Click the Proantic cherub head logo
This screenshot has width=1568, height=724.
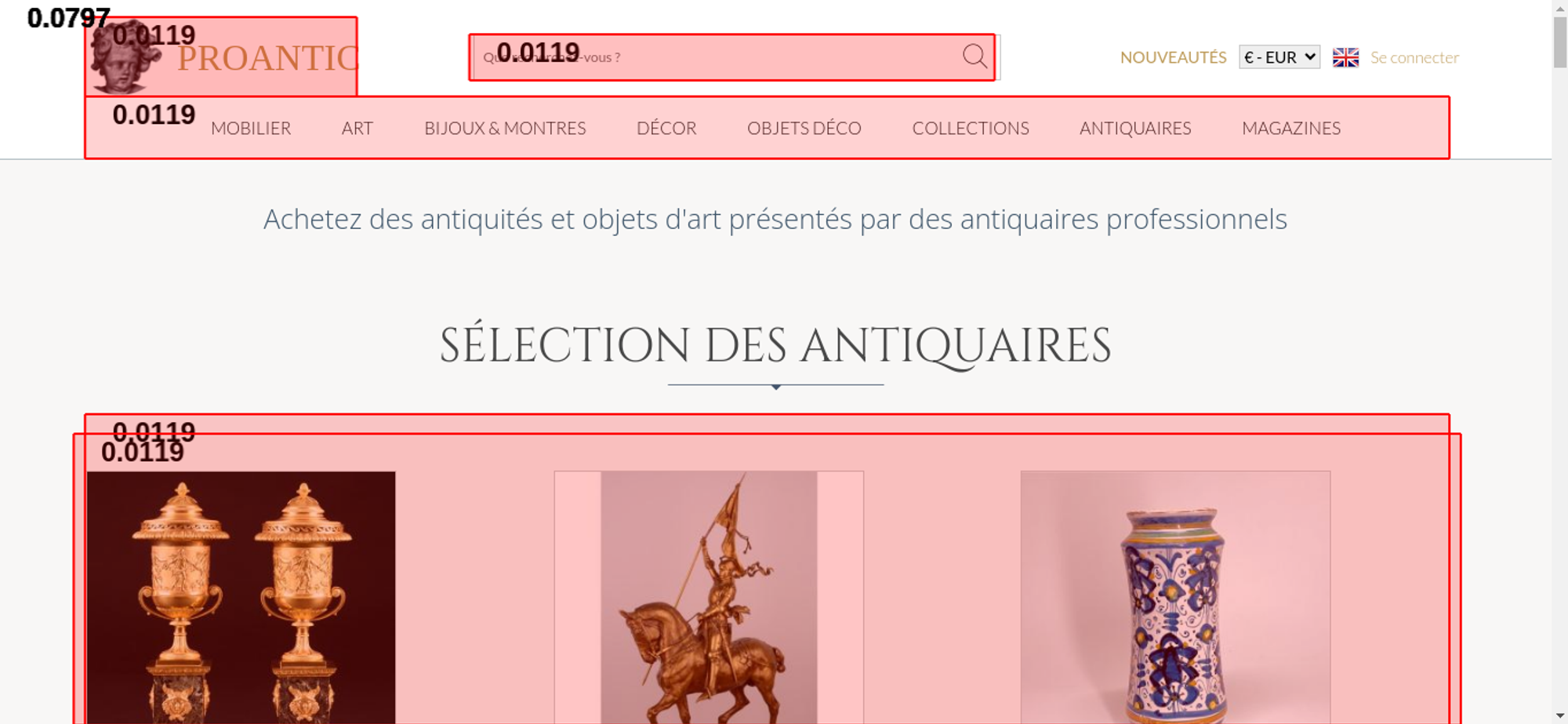point(124,57)
